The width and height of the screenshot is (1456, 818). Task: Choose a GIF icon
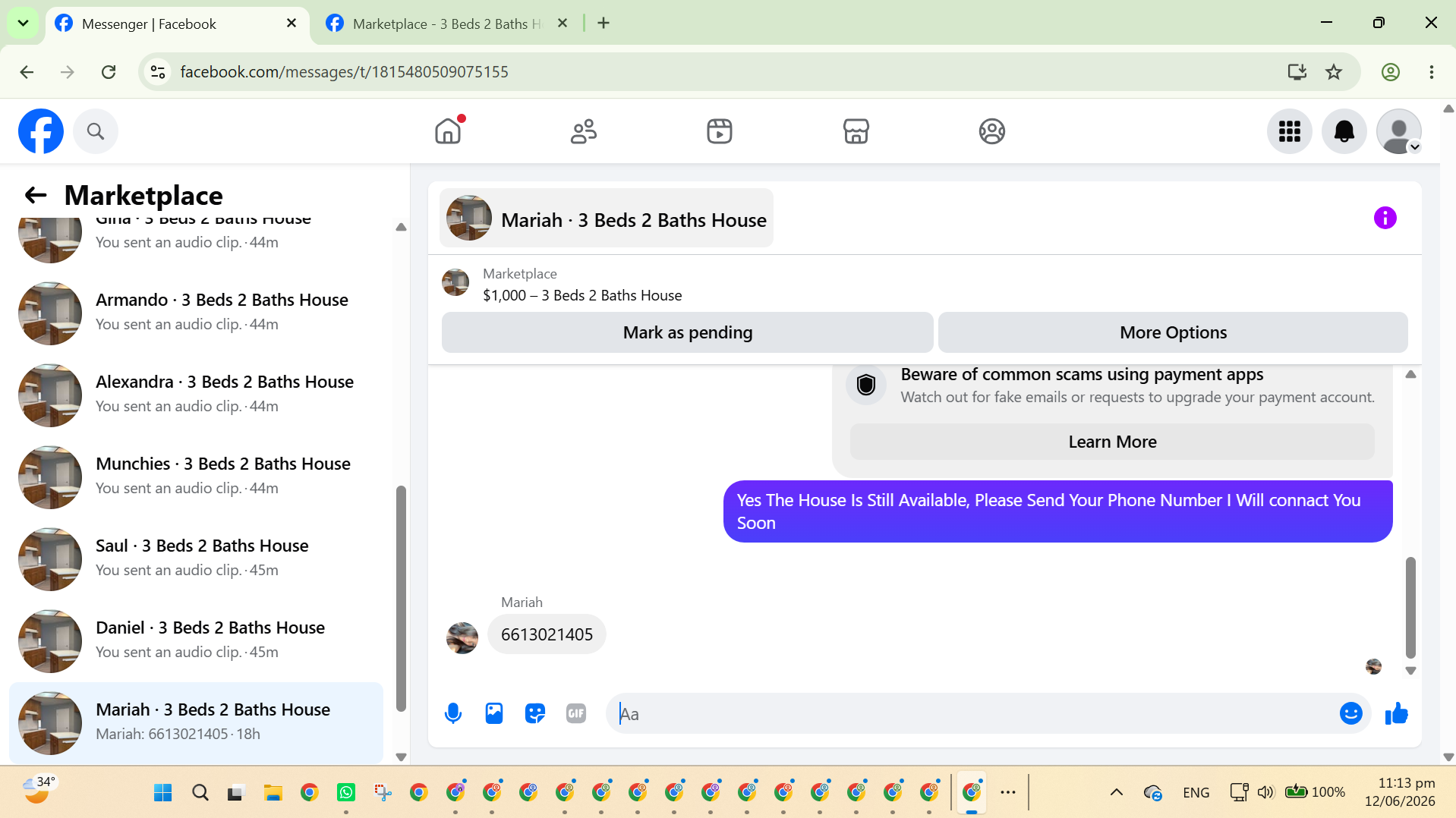[x=576, y=713]
